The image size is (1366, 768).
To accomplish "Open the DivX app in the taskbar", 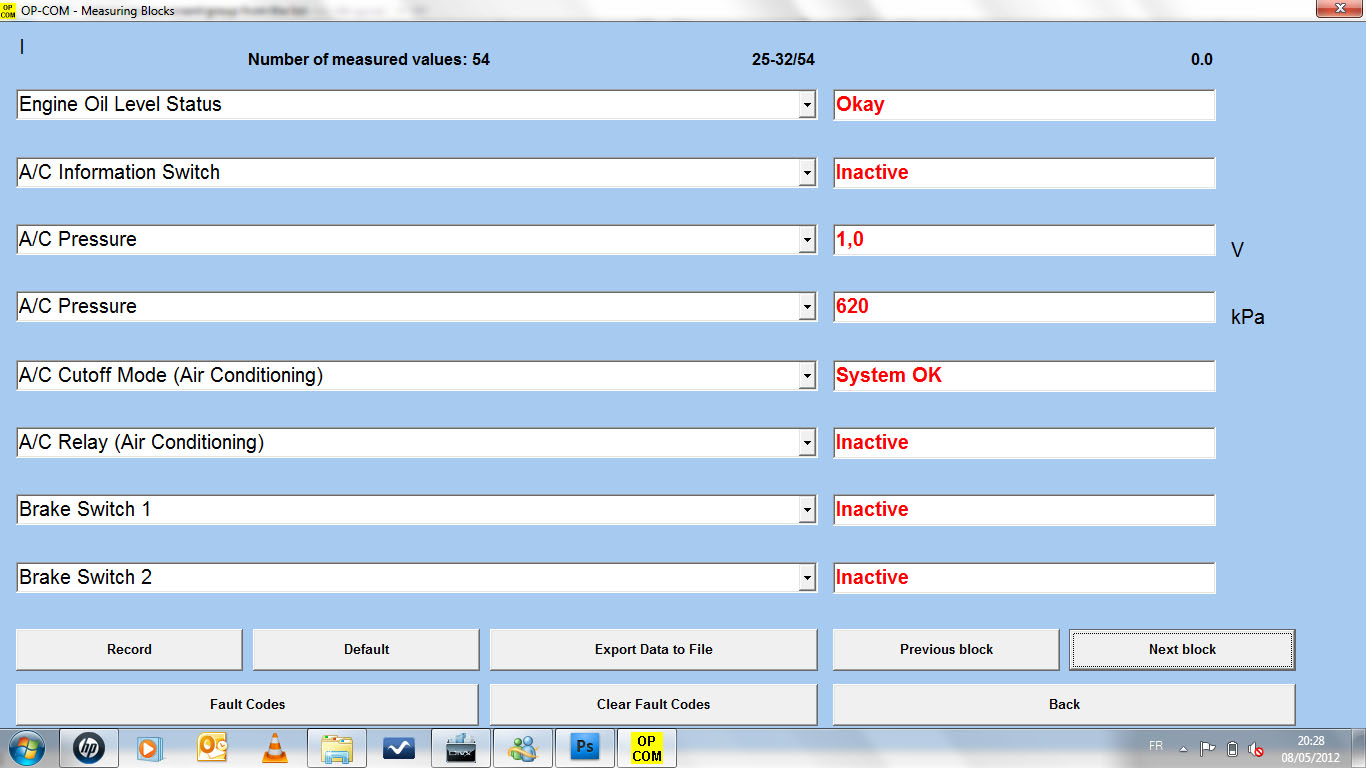I will pos(460,748).
